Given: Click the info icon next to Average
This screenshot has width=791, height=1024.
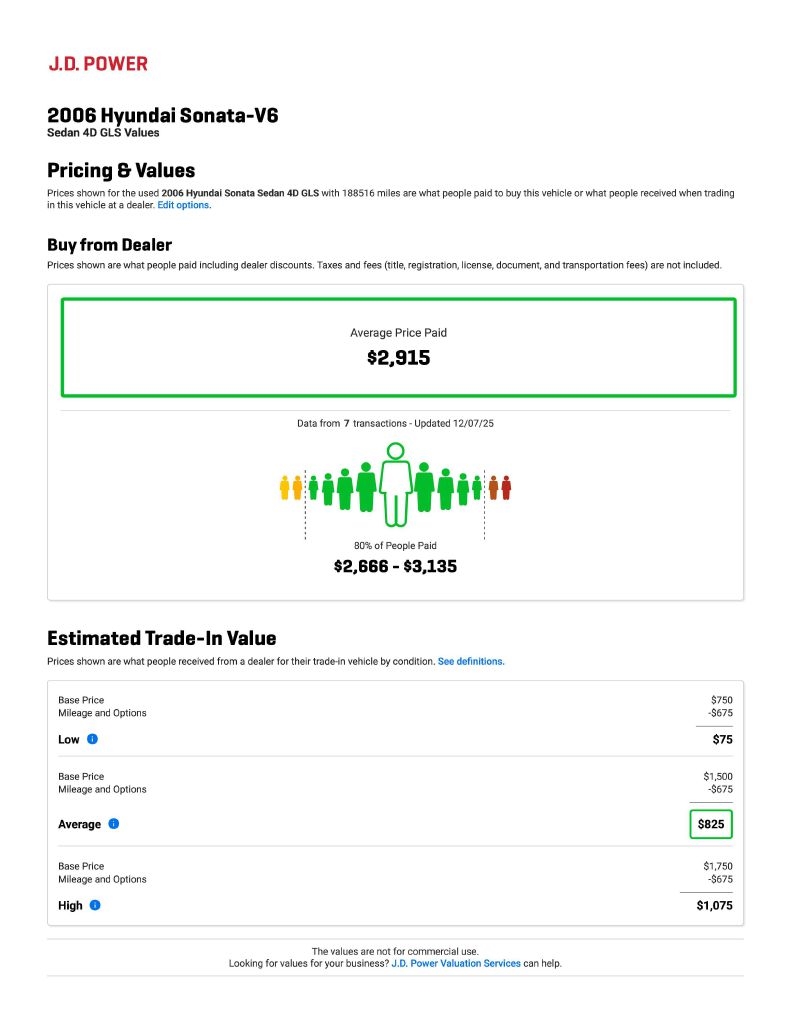Looking at the screenshot, I should click(x=114, y=824).
